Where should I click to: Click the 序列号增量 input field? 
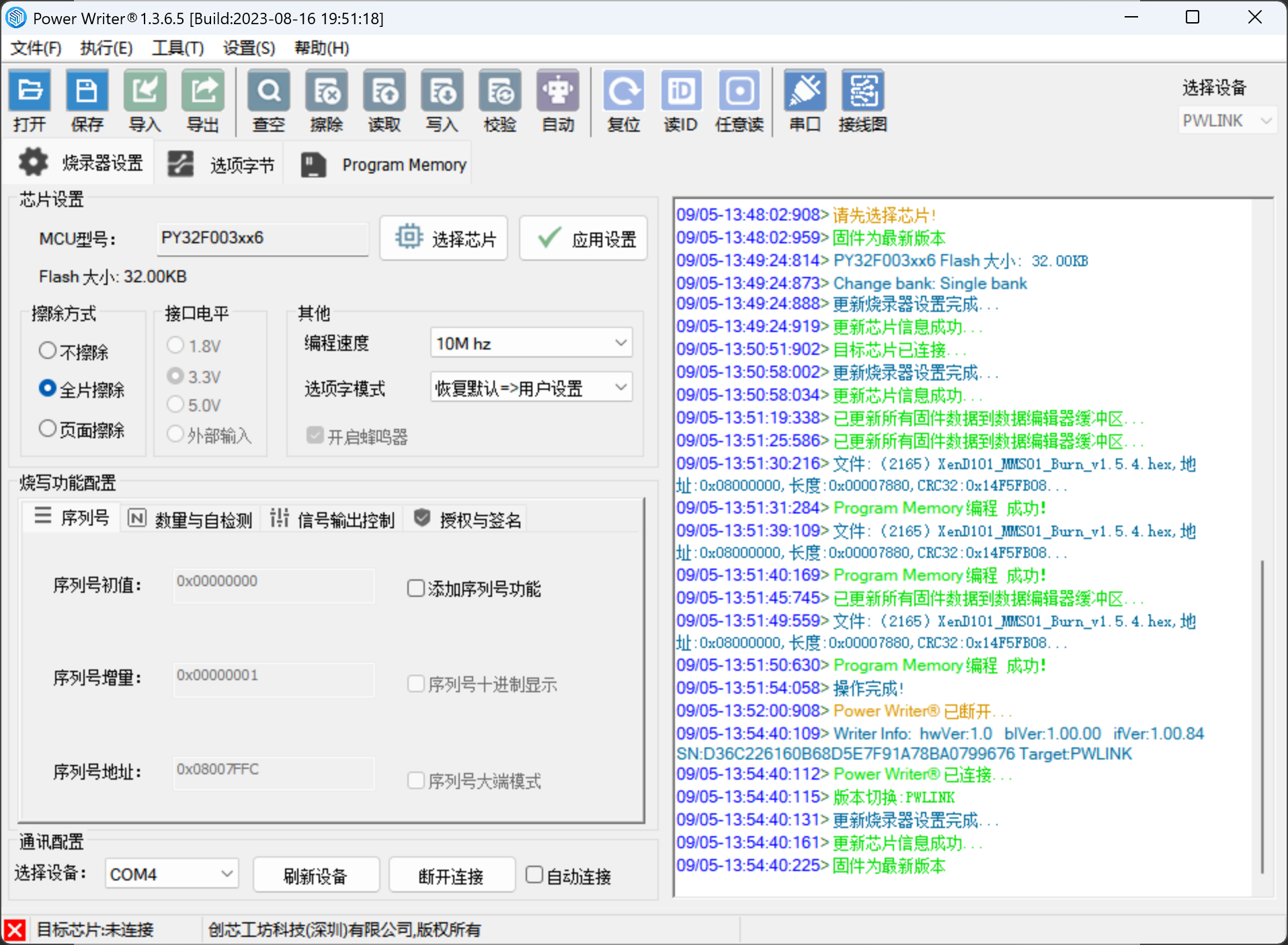pyautogui.click(x=274, y=680)
